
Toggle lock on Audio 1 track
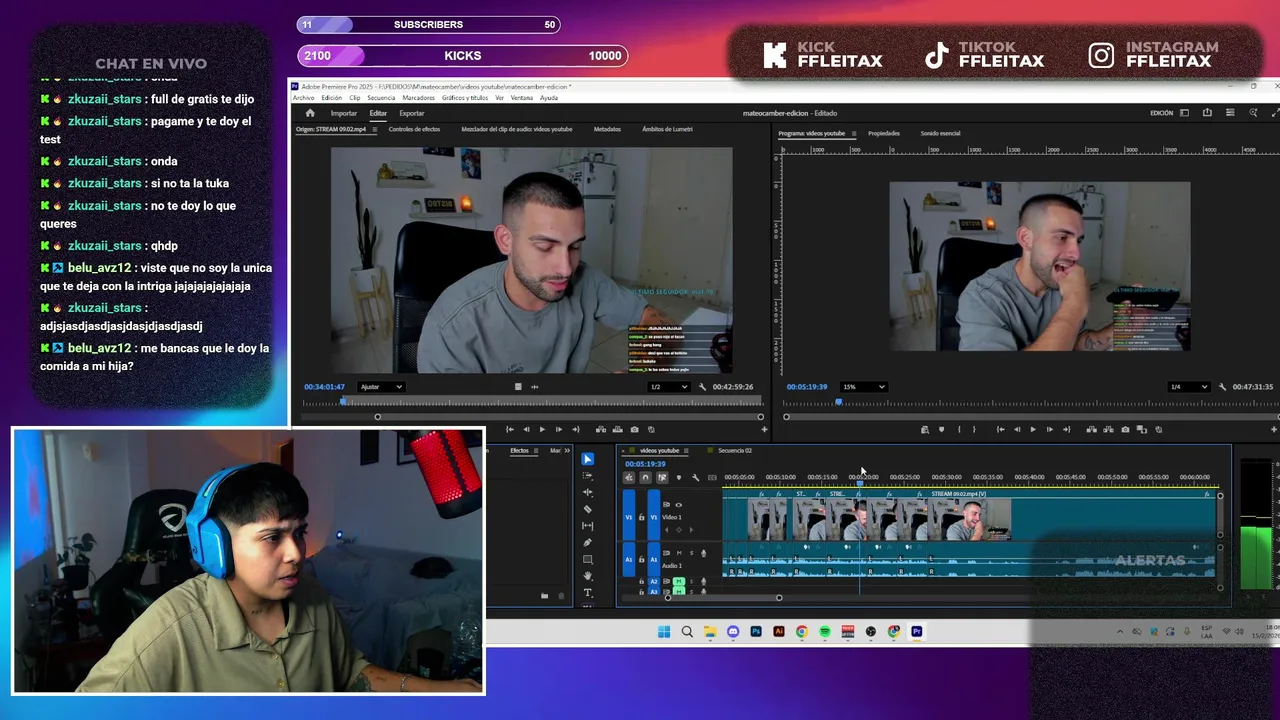click(x=642, y=560)
